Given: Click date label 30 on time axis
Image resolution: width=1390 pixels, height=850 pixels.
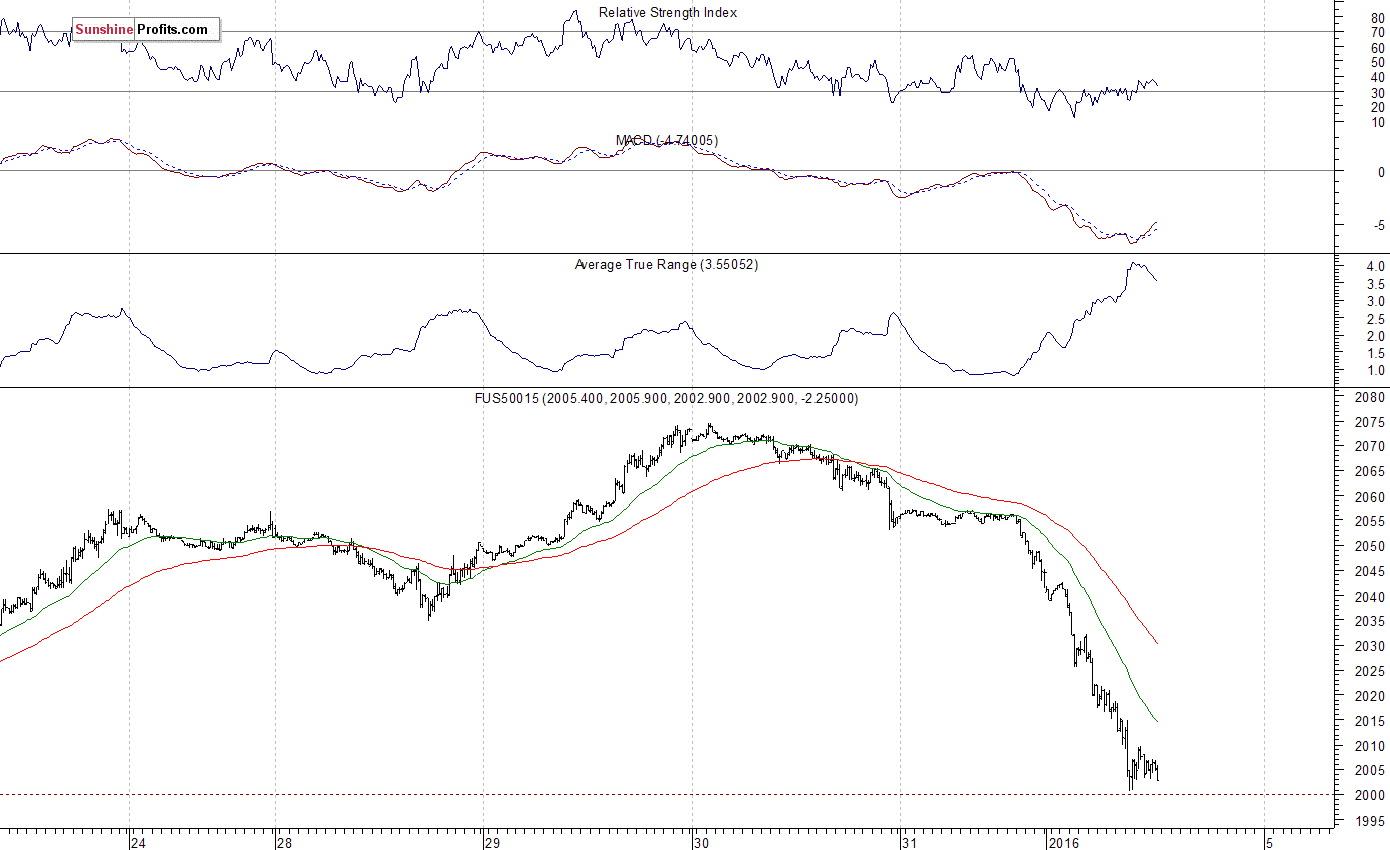Looking at the screenshot, I should coord(702,843).
